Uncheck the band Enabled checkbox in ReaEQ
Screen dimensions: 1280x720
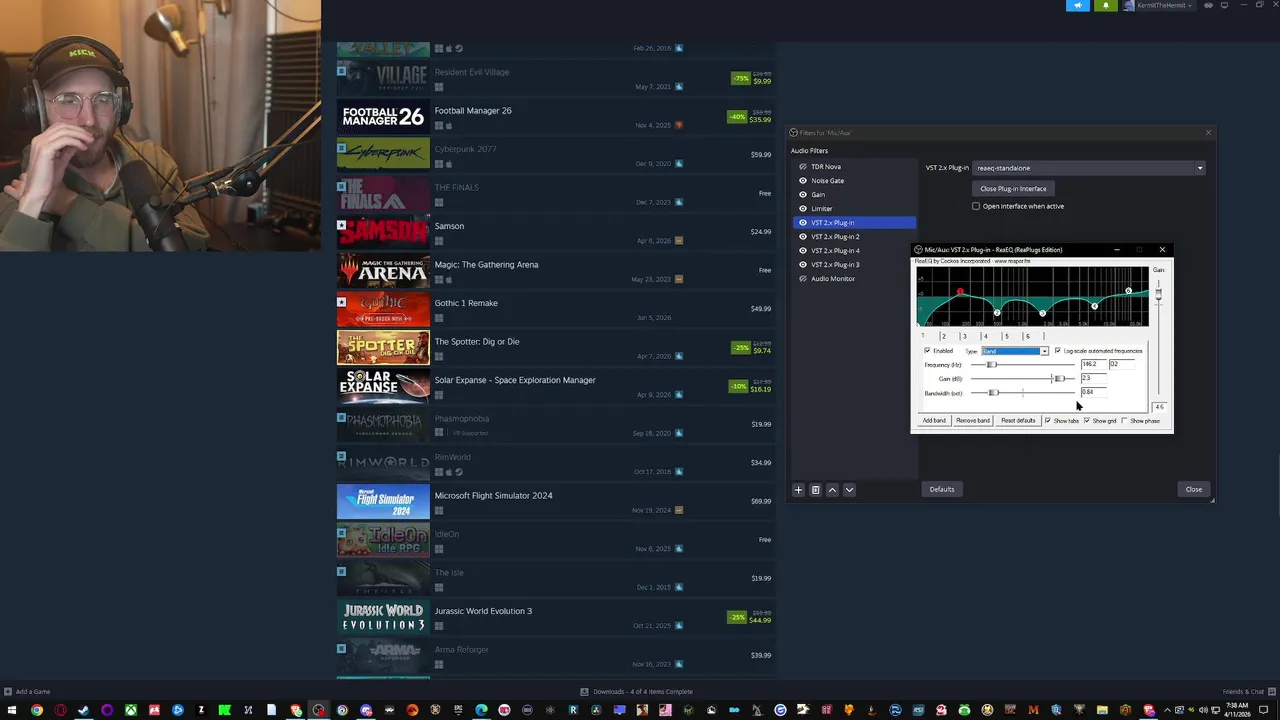pos(927,351)
